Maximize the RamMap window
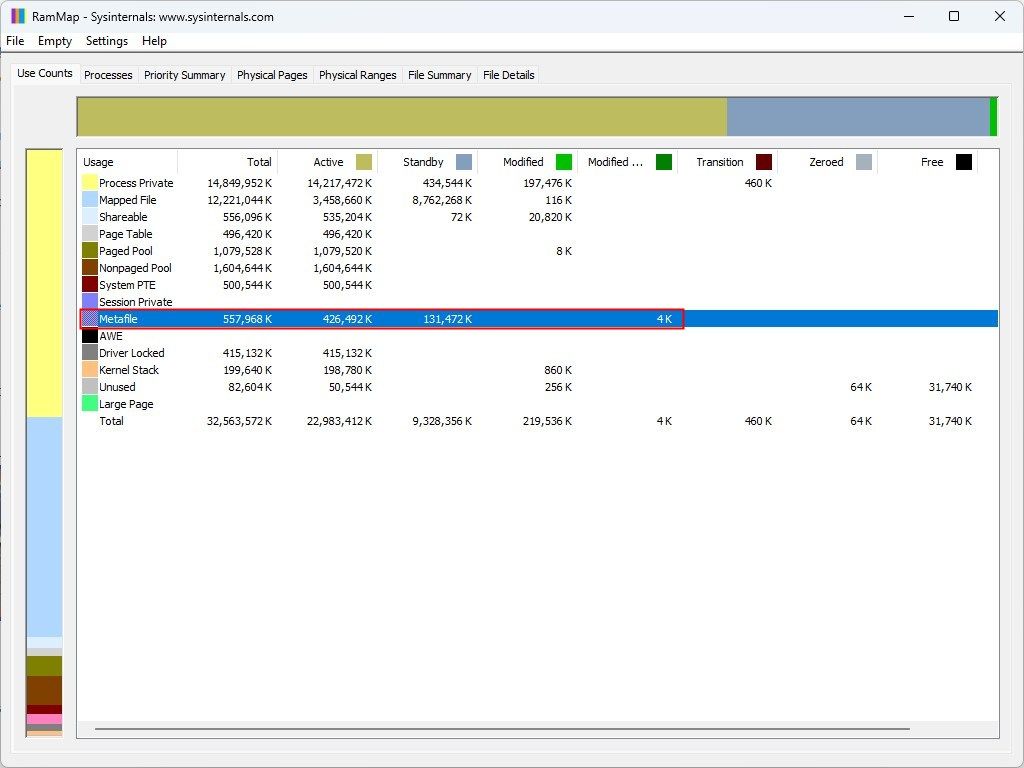Screen dimensions: 1024x768 [x=953, y=16]
